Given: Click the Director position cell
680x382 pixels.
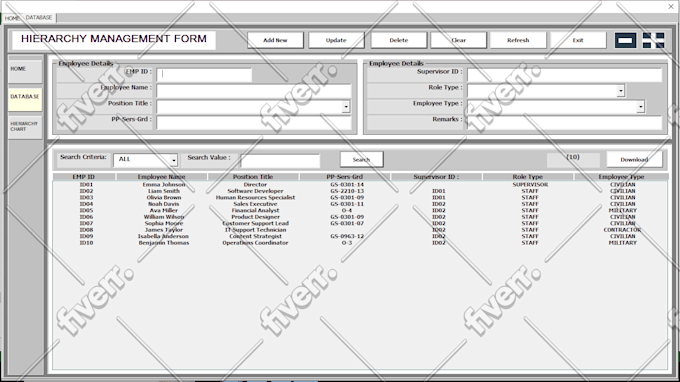Looking at the screenshot, I should 255,185.
